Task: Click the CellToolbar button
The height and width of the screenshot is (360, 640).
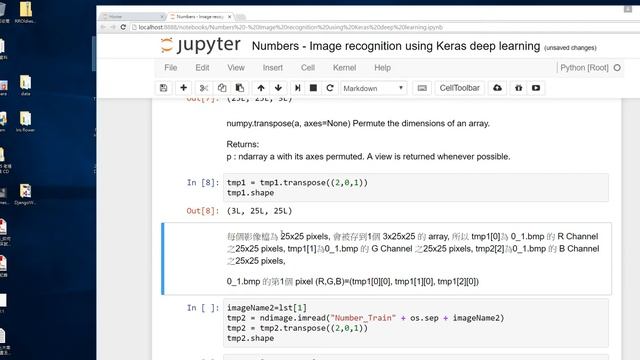Action: [460, 88]
